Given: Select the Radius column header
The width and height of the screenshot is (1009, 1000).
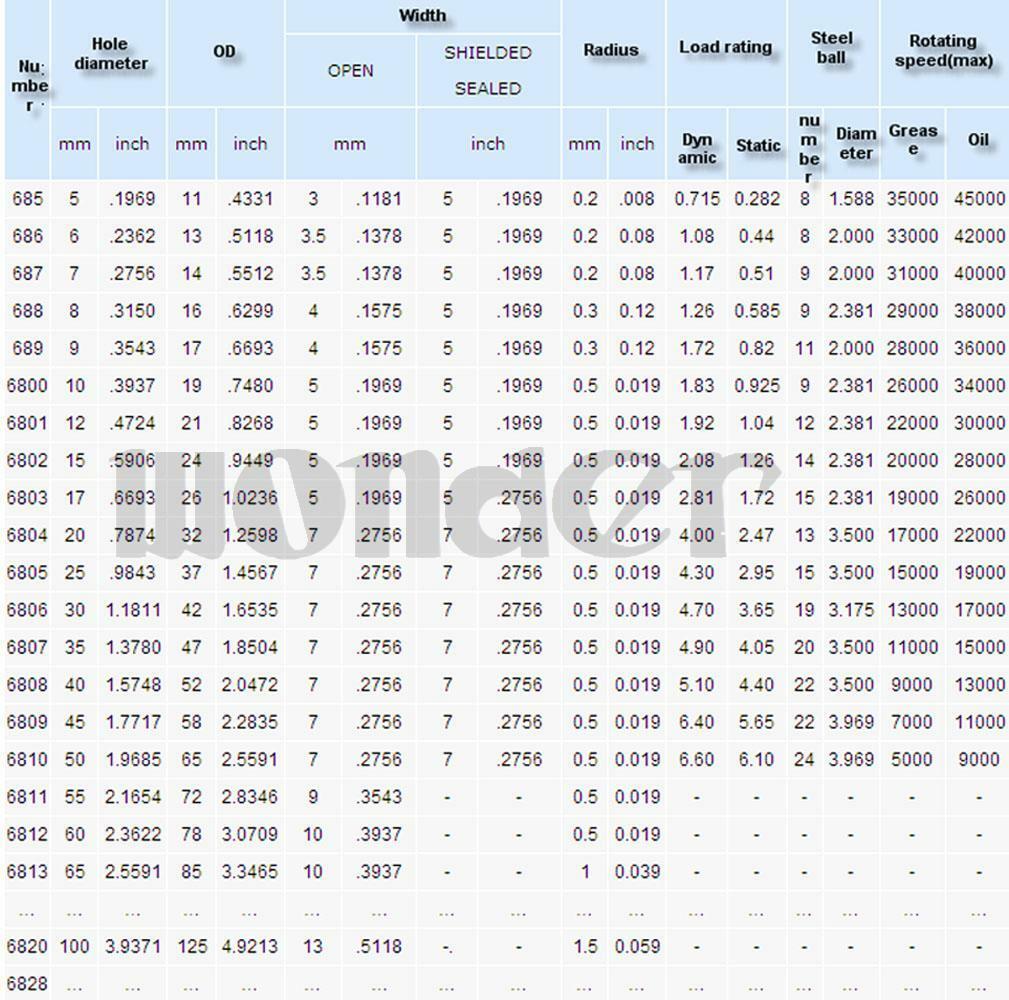Looking at the screenshot, I should [x=613, y=51].
